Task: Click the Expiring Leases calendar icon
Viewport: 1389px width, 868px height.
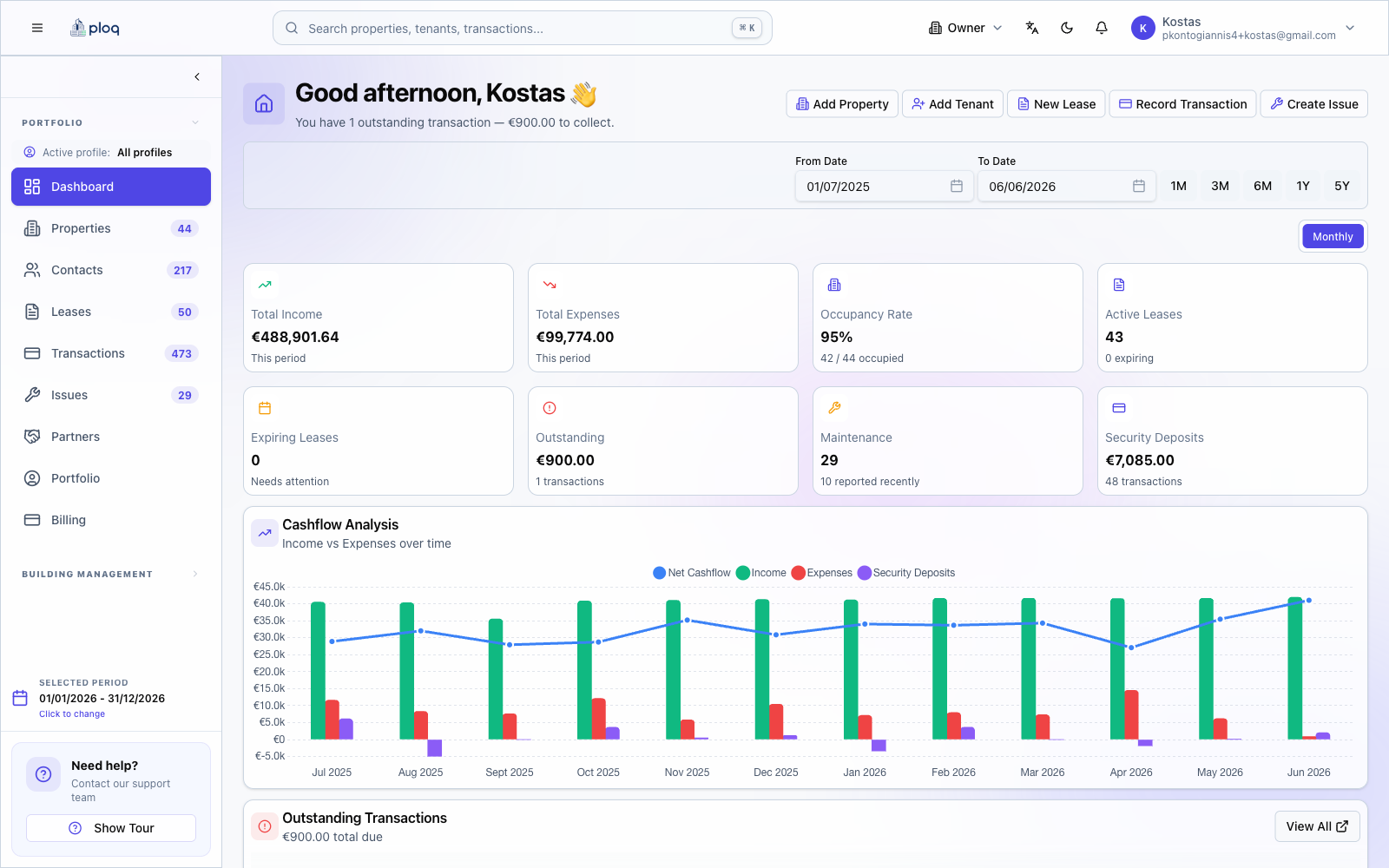Action: click(265, 408)
